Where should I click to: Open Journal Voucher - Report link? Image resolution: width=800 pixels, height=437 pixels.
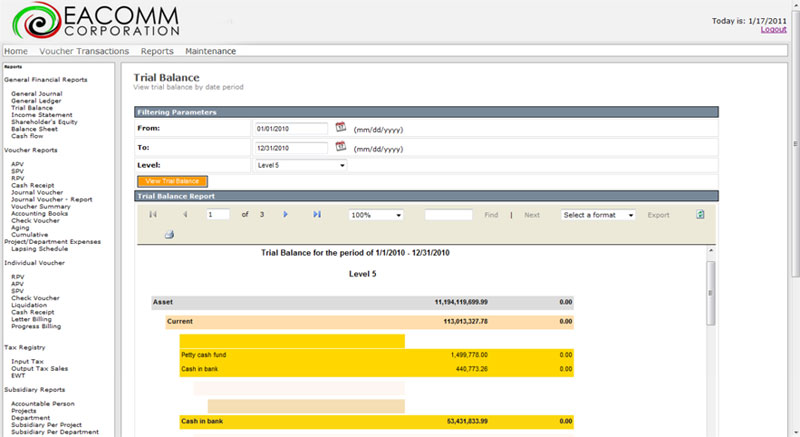click(52, 199)
